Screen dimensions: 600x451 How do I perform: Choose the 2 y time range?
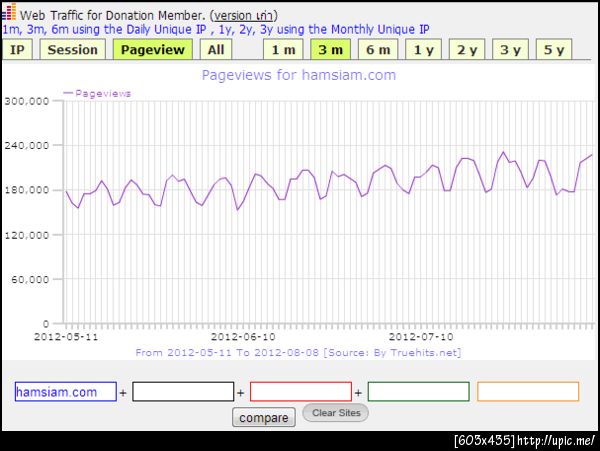[467, 50]
